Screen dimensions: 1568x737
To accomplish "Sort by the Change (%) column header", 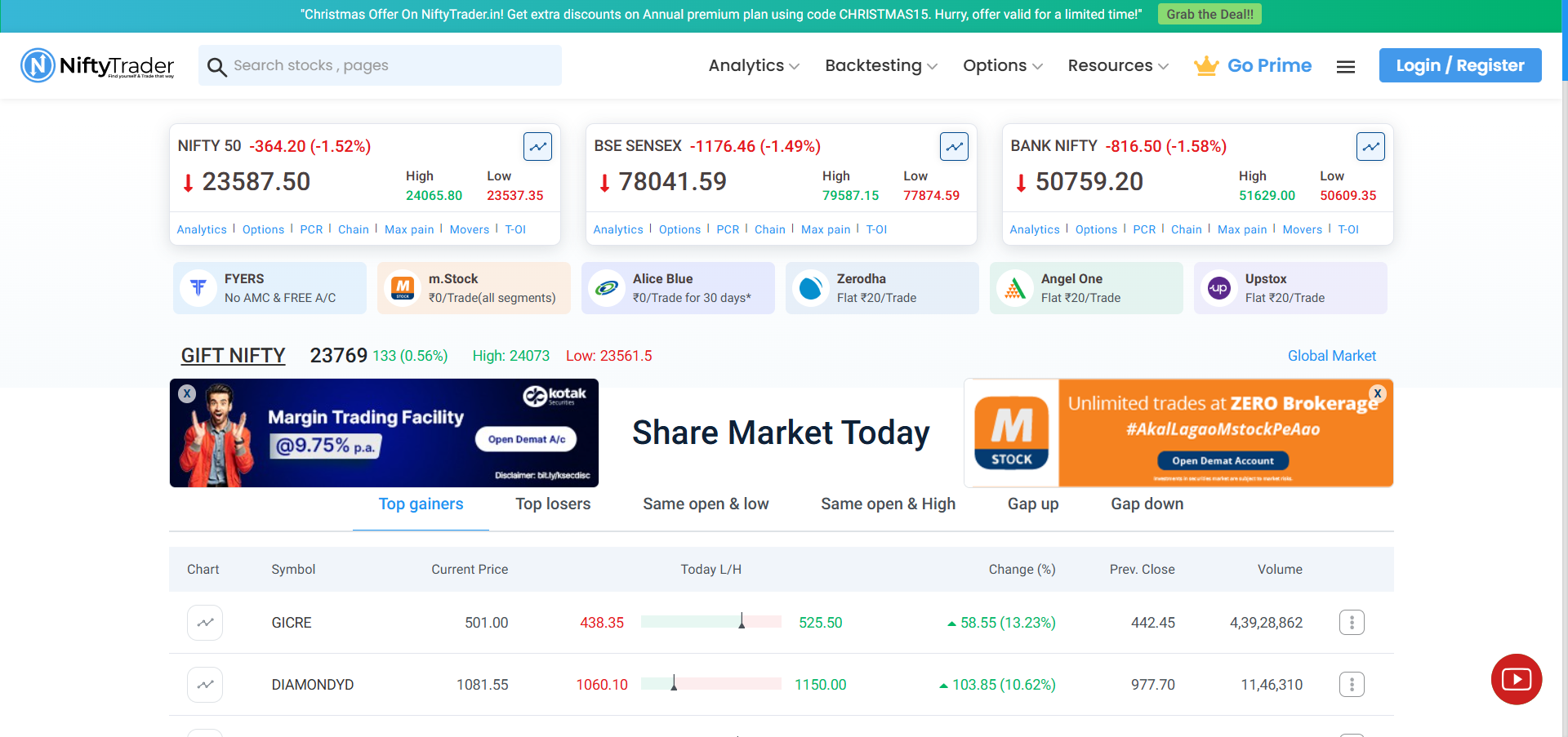I will [1022, 570].
